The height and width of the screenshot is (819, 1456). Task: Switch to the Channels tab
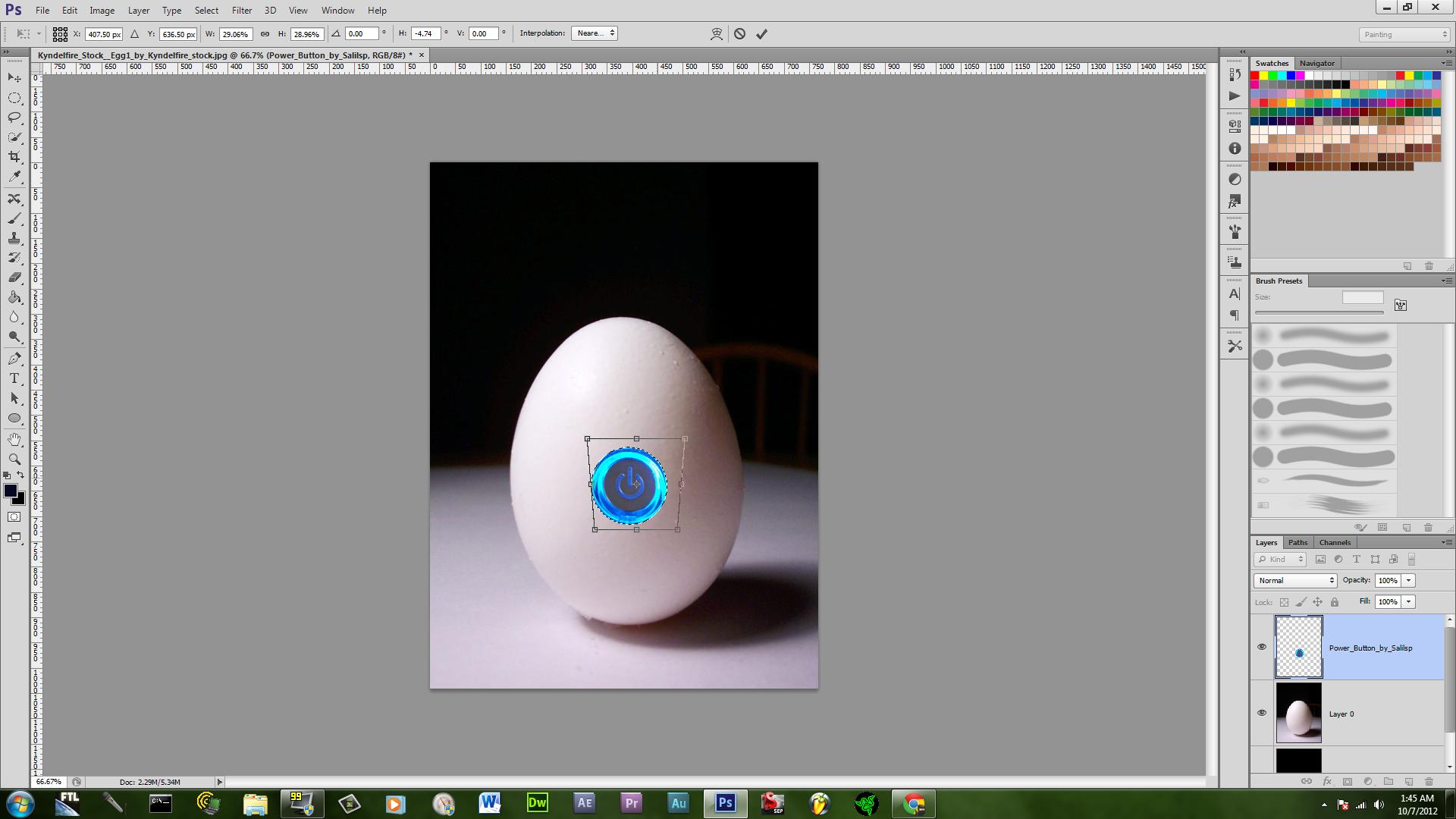1335,542
